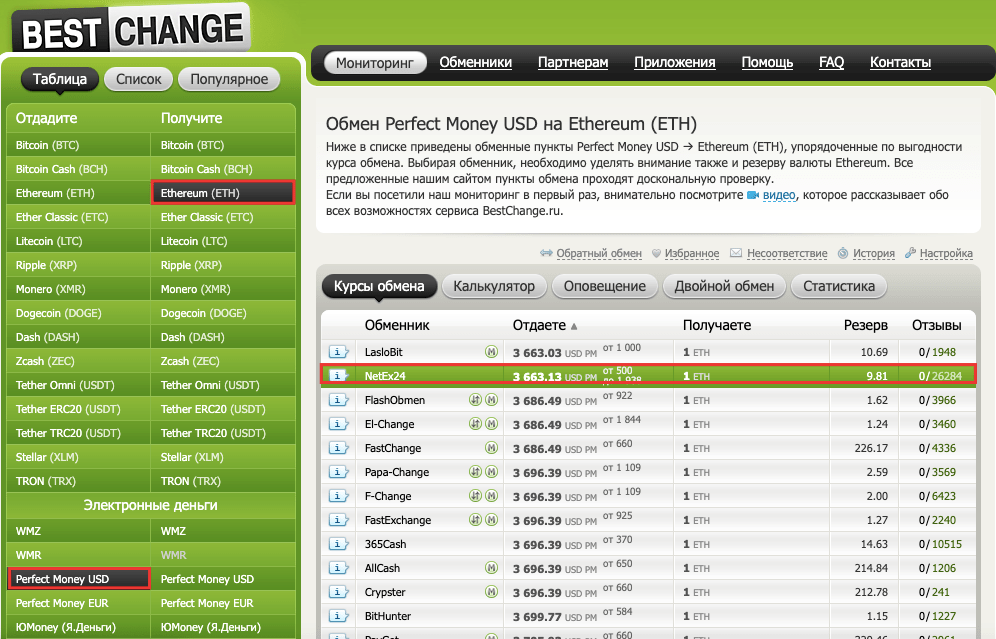Click the video camera icon before видео
This screenshot has width=996, height=639.
[754, 195]
